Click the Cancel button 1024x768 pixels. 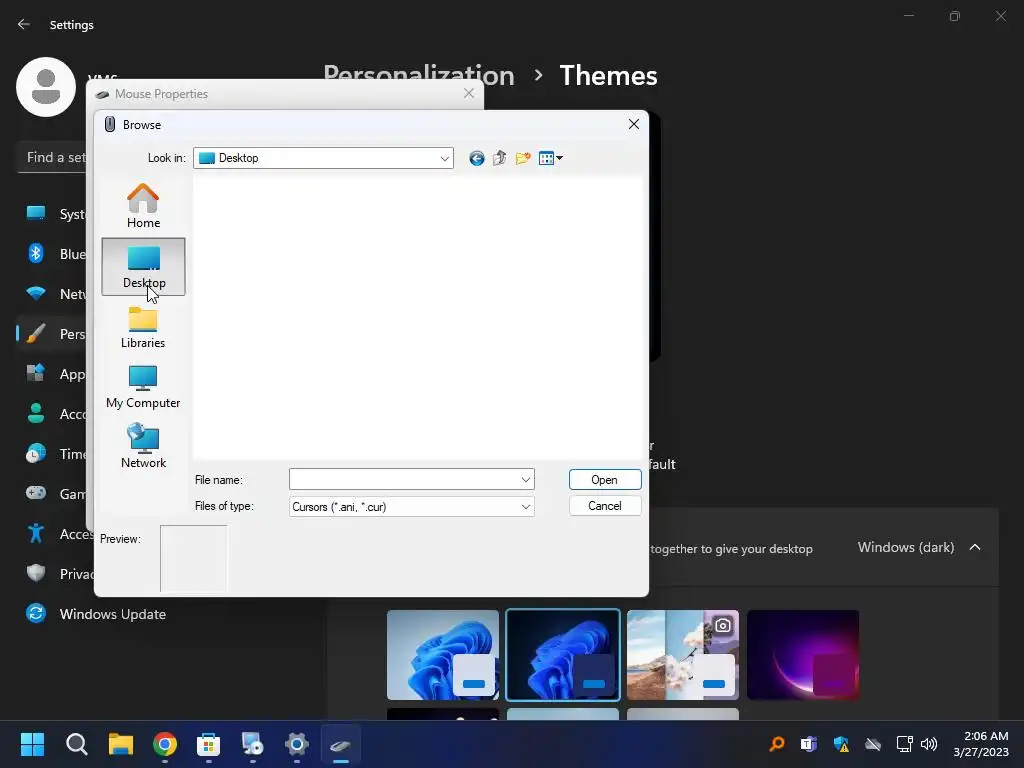point(605,505)
